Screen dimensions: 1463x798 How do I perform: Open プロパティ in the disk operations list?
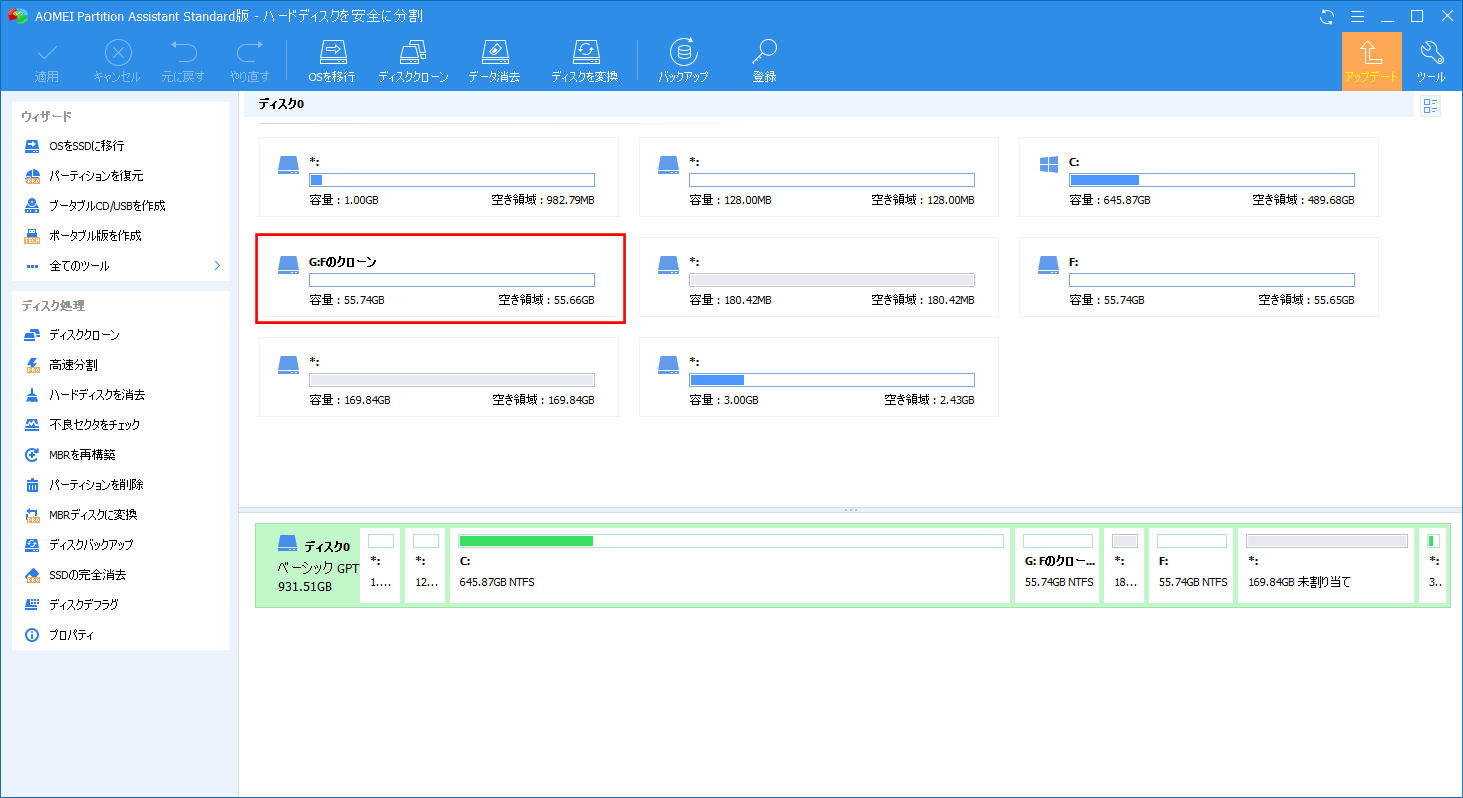tap(71, 635)
